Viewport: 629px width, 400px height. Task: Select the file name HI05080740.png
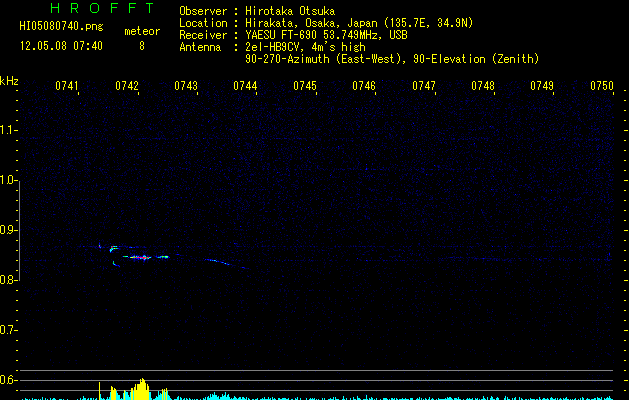(61, 26)
